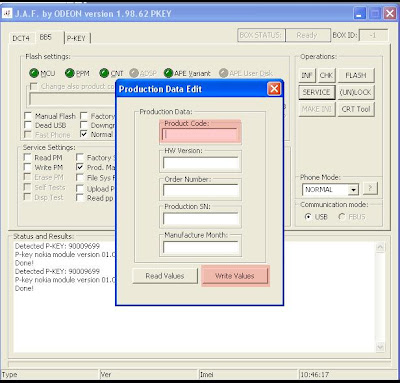Screen dimensions: 400x383
Task: Click the BOX STATUS Ready field
Action: pyautogui.click(x=307, y=35)
